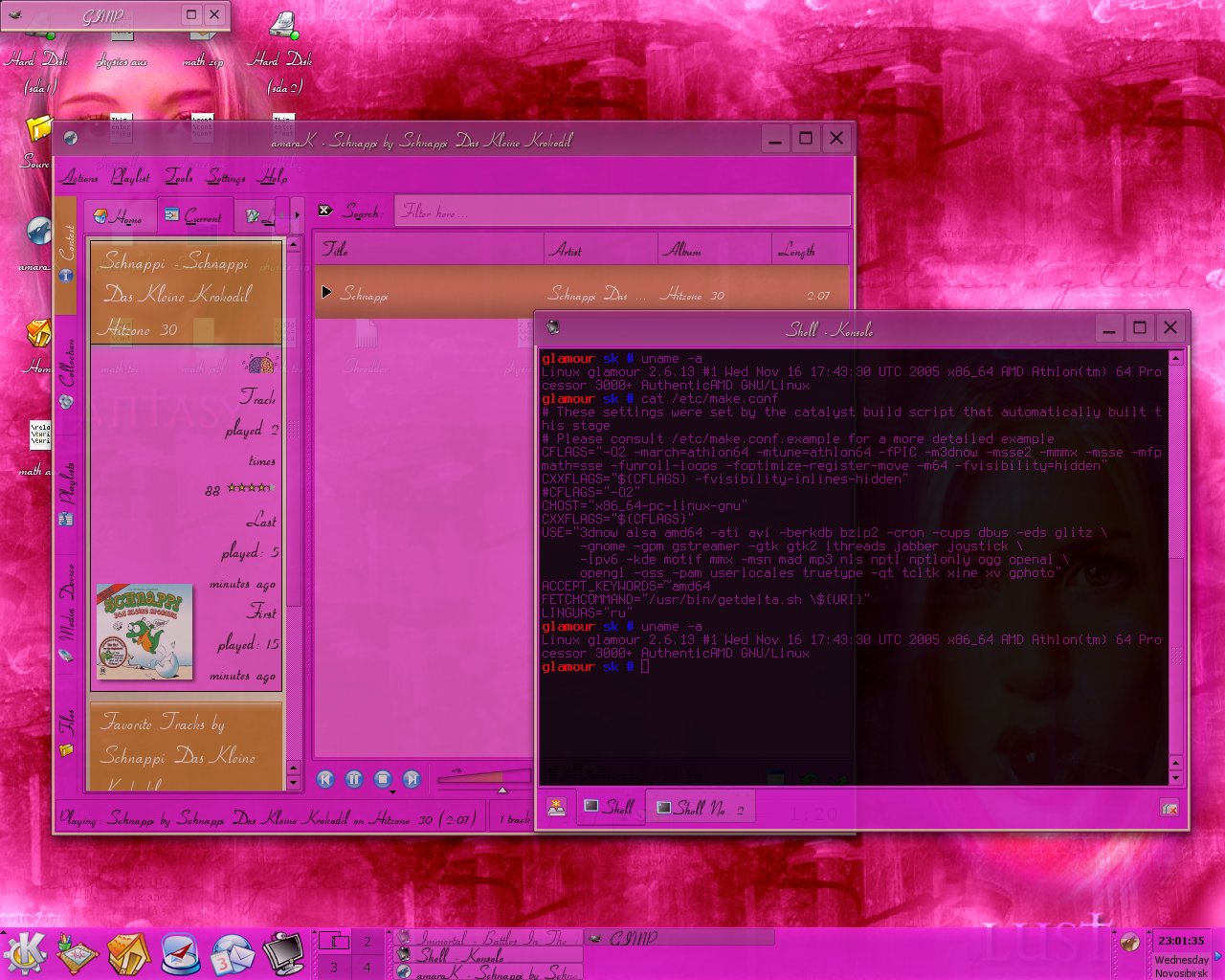This screenshot has width=1225, height=980.
Task: Click the Schnappi album cover thumbnail
Action: (145, 633)
